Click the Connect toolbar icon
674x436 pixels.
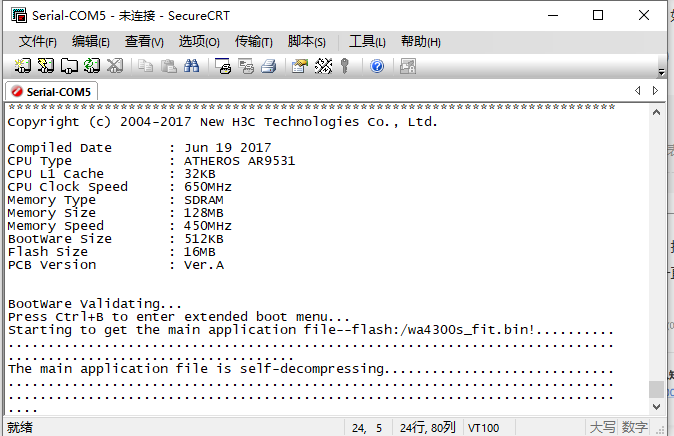[x=22, y=66]
